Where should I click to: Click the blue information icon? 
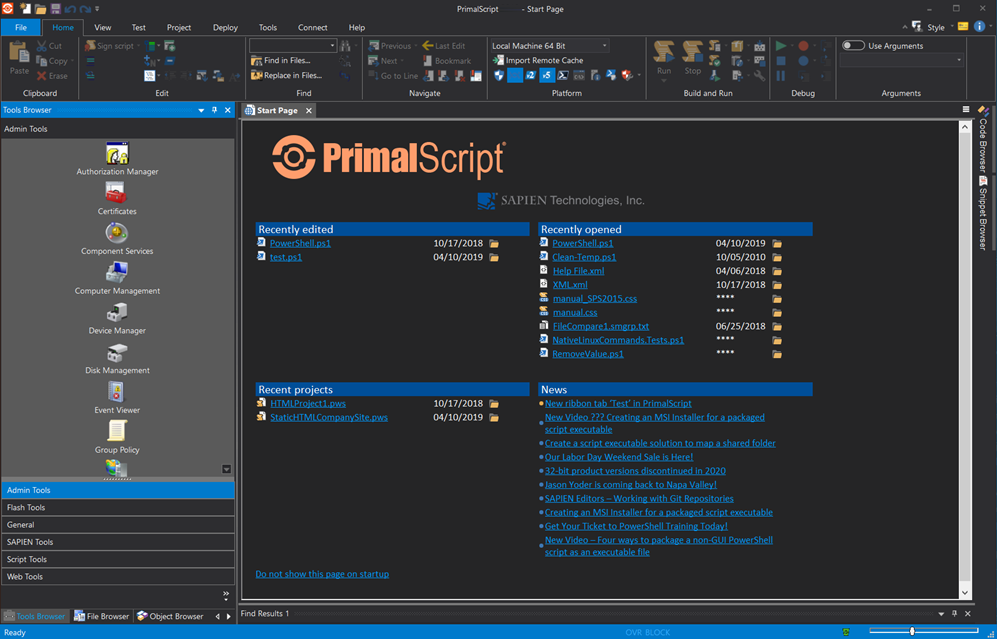[x=979, y=27]
